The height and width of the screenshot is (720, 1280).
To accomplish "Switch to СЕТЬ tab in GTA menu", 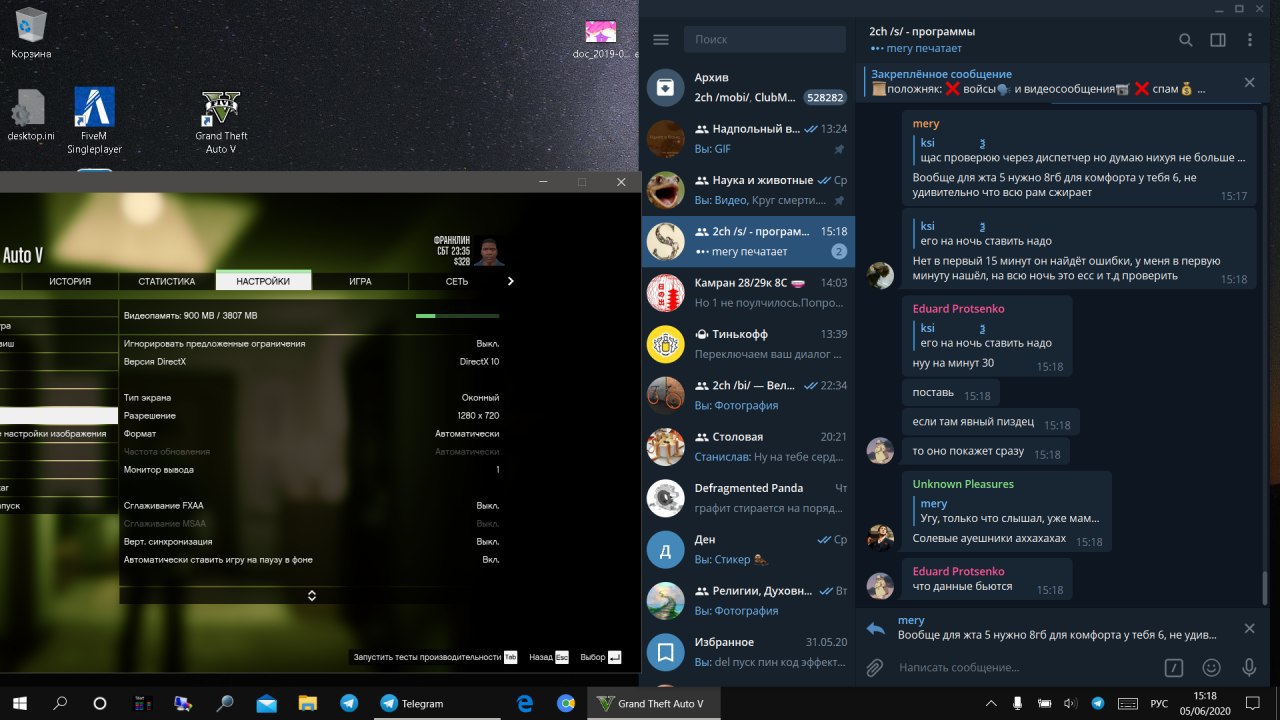I will [x=457, y=281].
